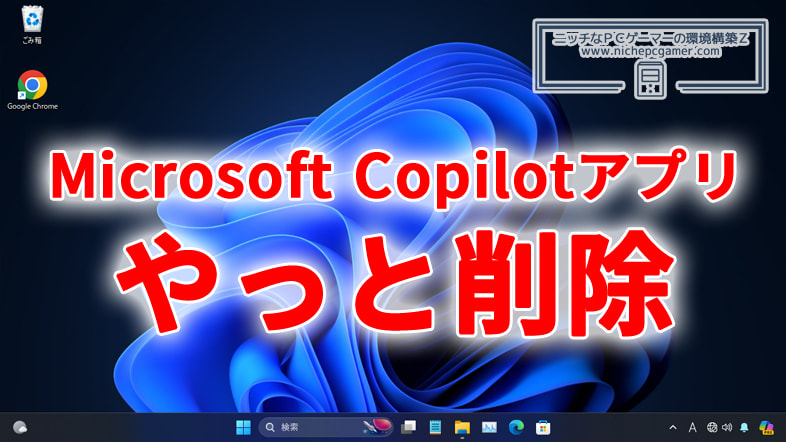The height and width of the screenshot is (442, 786).
Task: Open Microsoft Store from the taskbar
Action: pos(543,427)
